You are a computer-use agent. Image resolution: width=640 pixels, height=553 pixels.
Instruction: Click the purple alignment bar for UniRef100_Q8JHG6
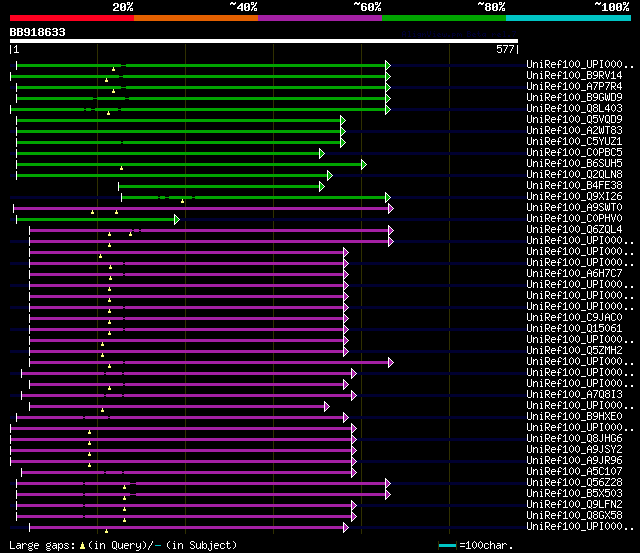pos(181,440)
